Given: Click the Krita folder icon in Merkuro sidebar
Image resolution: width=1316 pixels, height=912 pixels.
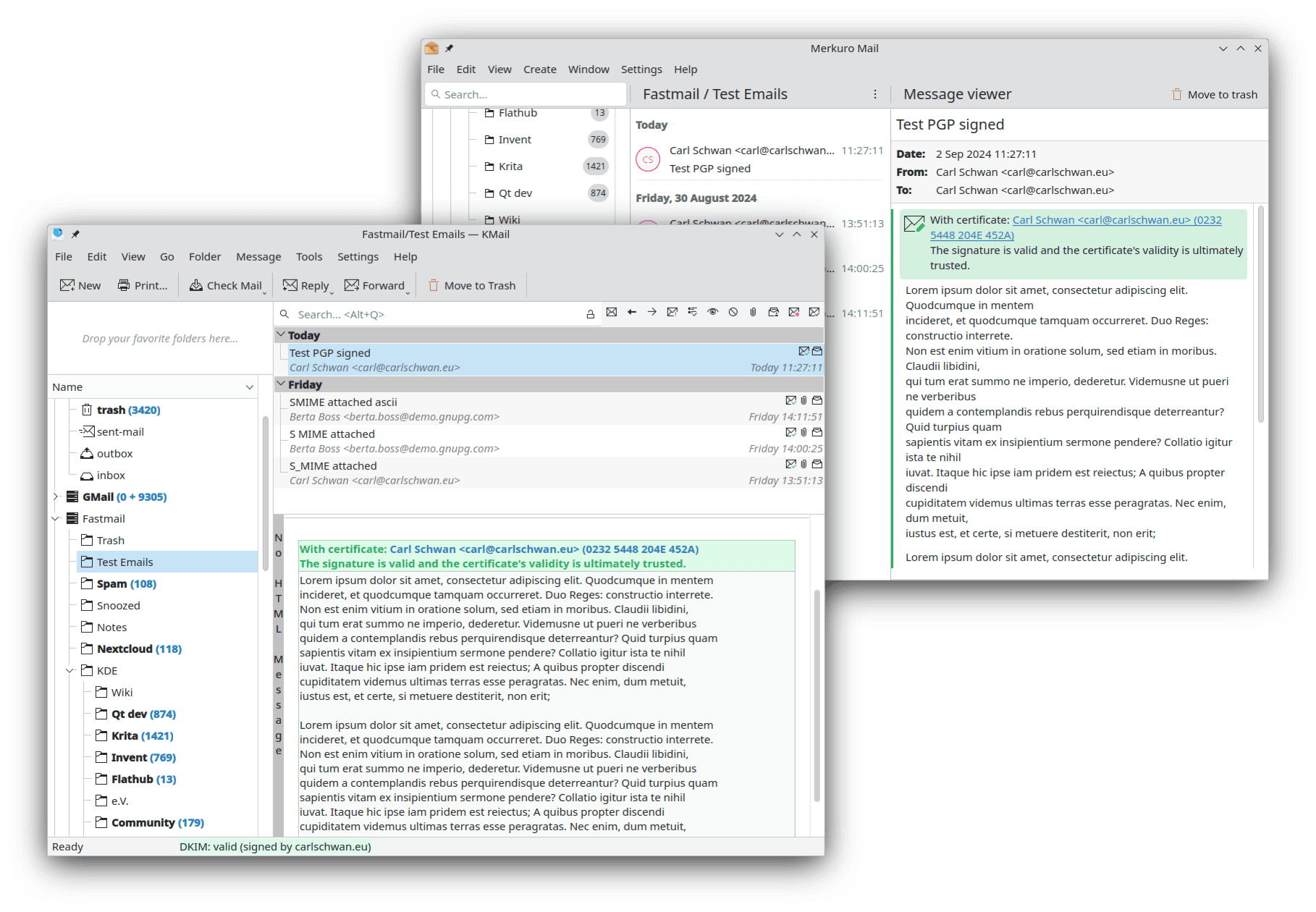Looking at the screenshot, I should tap(490, 166).
